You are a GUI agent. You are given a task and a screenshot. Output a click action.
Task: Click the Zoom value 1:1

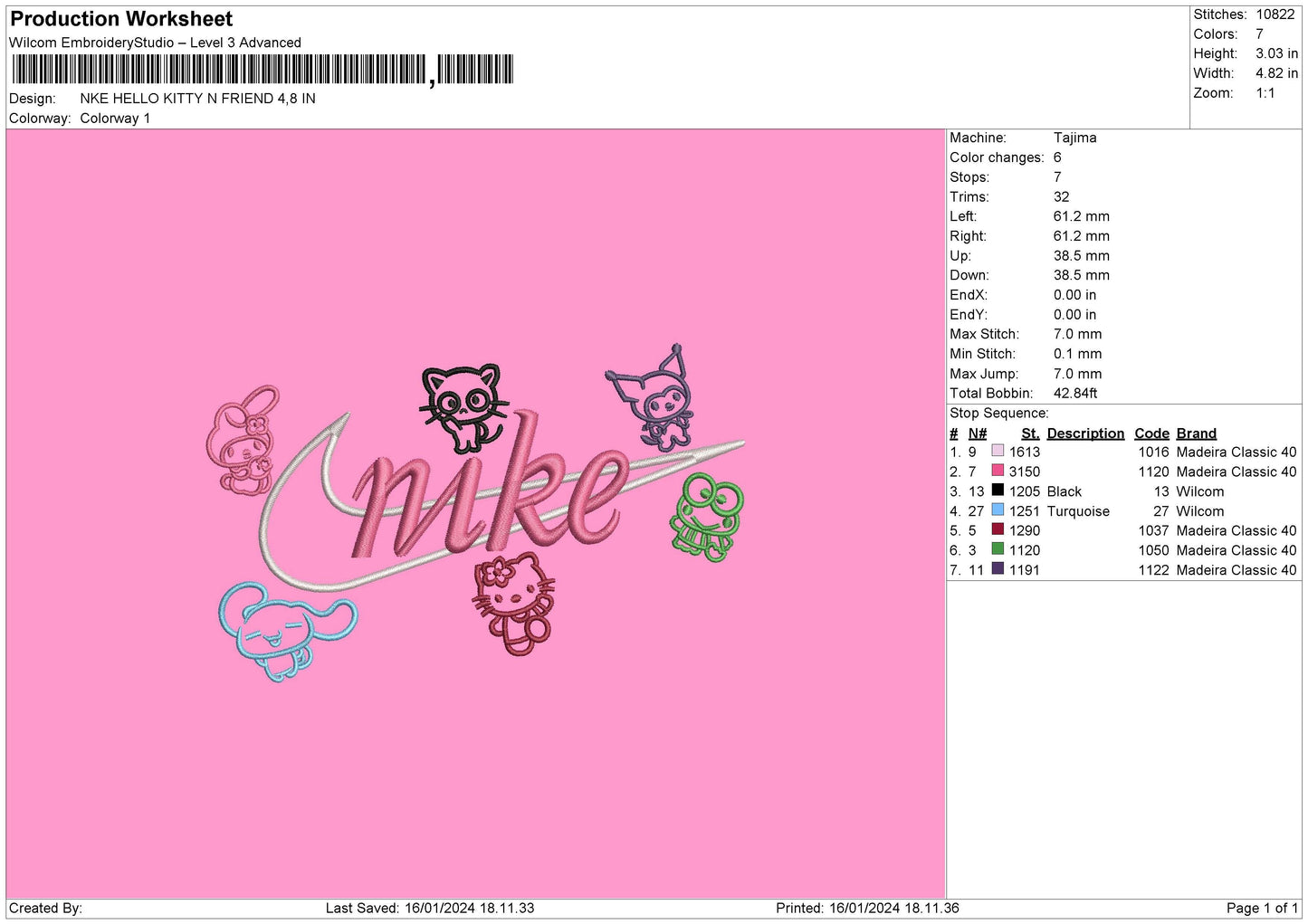1265,93
